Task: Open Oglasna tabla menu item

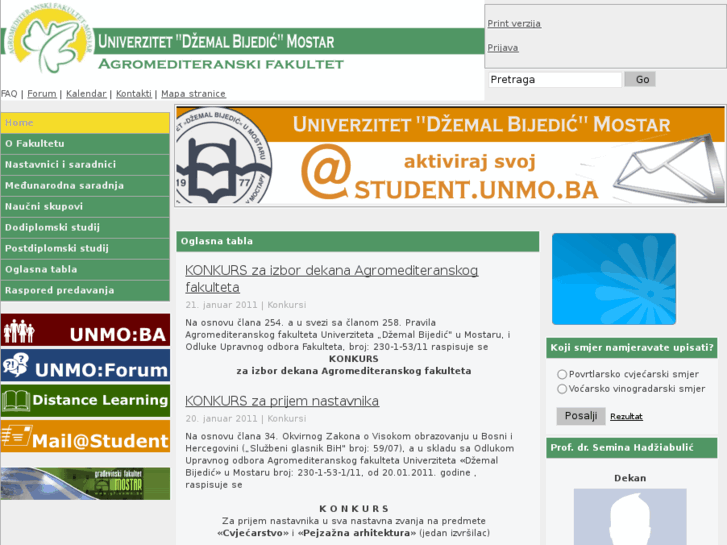Action: point(85,269)
